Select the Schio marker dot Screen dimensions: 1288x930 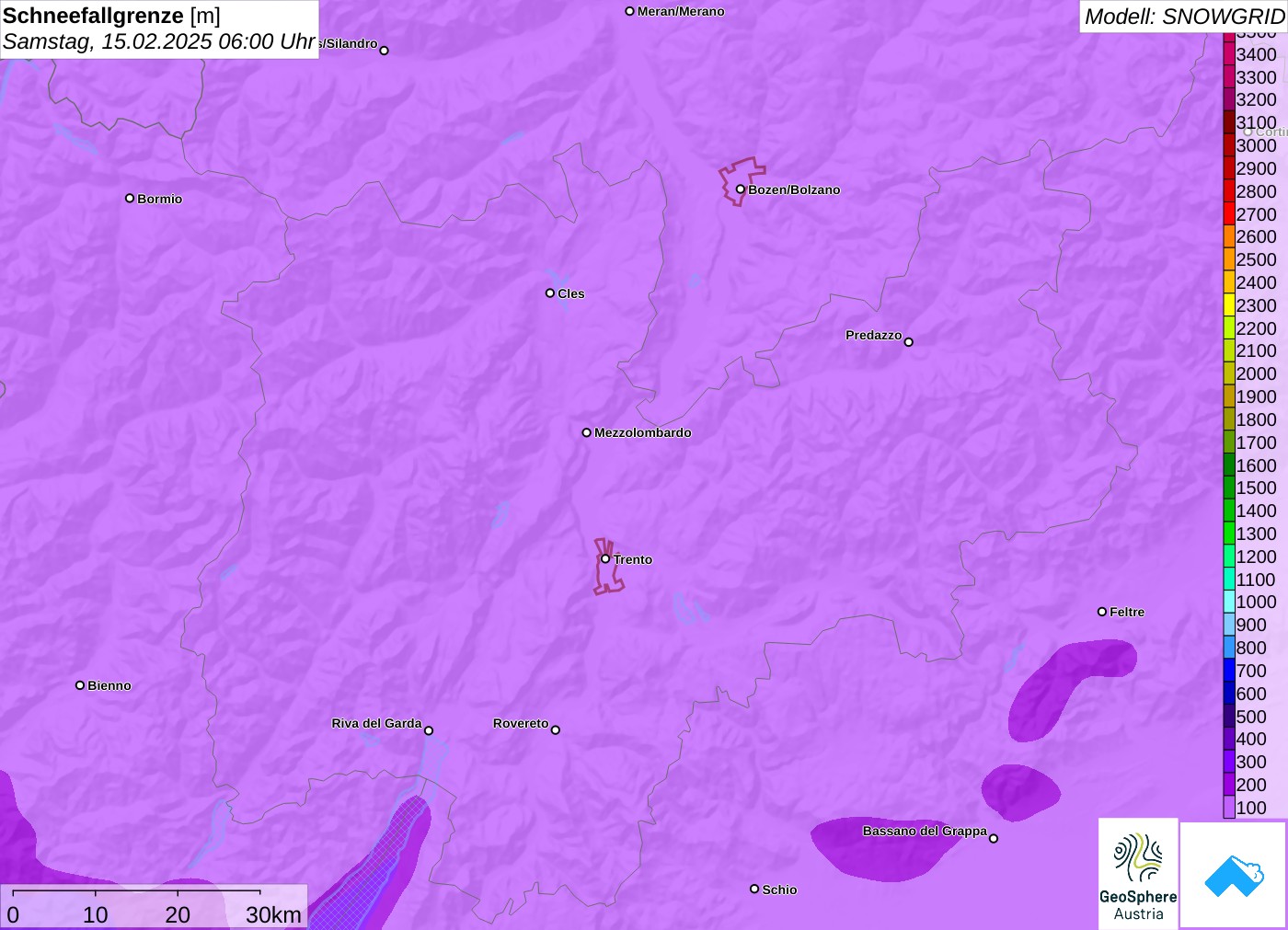[x=754, y=889]
